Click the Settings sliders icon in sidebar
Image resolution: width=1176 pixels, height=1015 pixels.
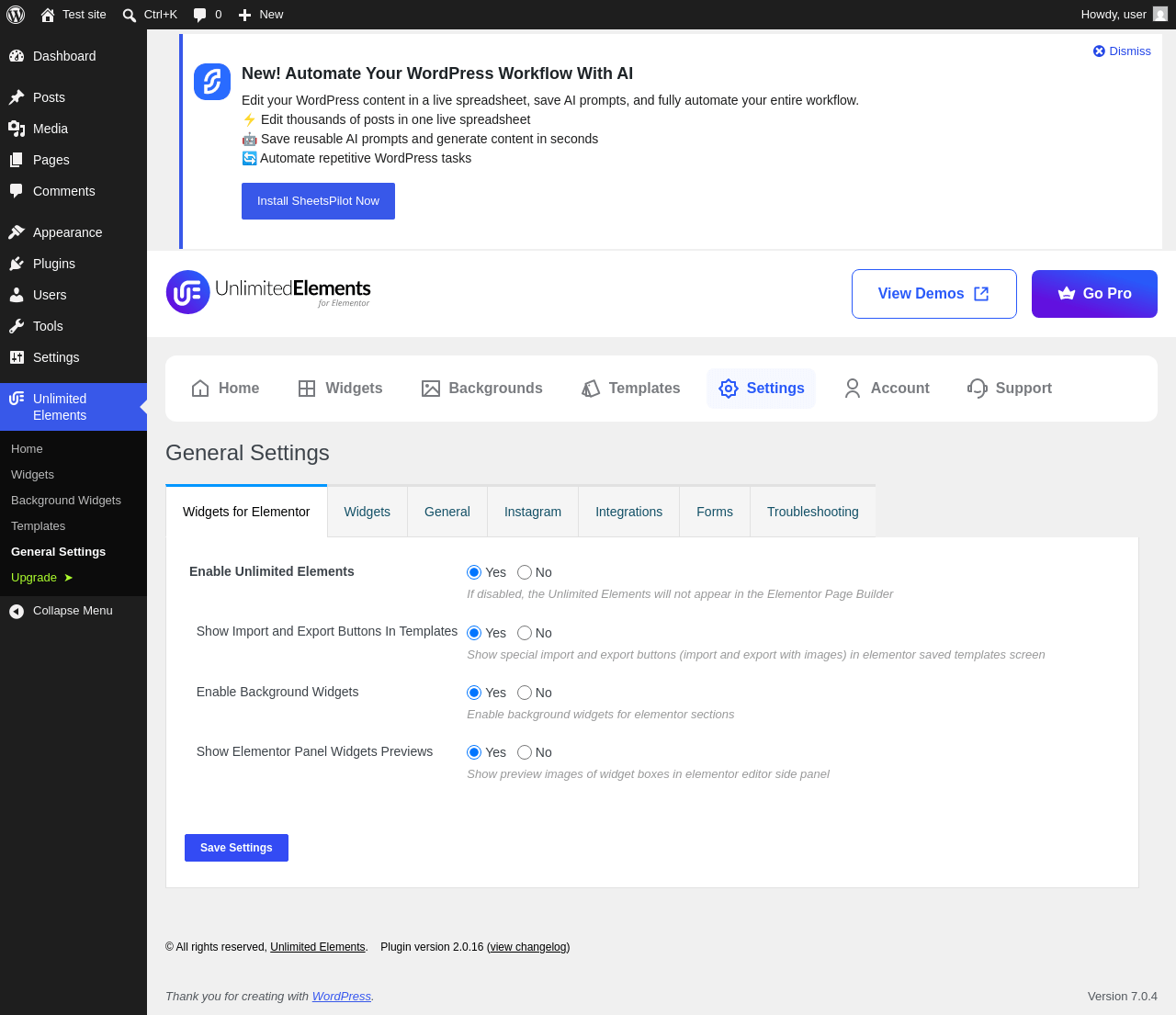[17, 357]
